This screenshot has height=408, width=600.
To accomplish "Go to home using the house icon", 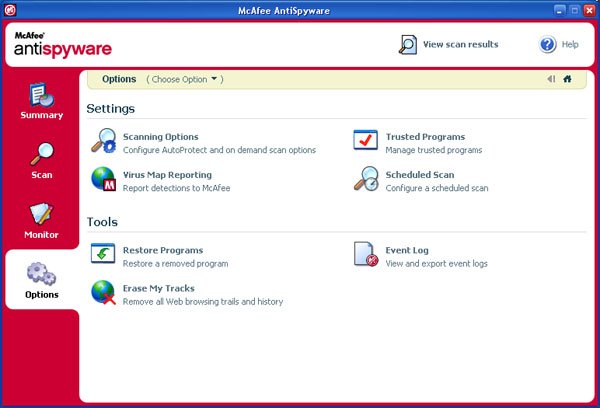I will (567, 79).
